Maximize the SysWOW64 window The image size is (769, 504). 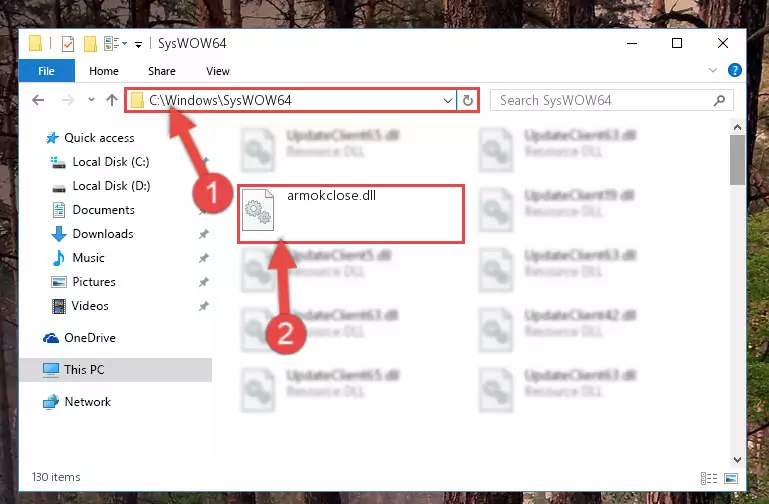(x=677, y=43)
